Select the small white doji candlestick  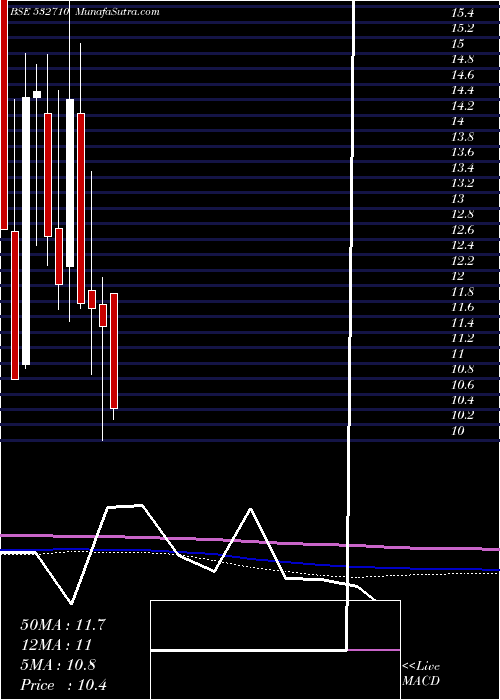[x=37, y=94]
